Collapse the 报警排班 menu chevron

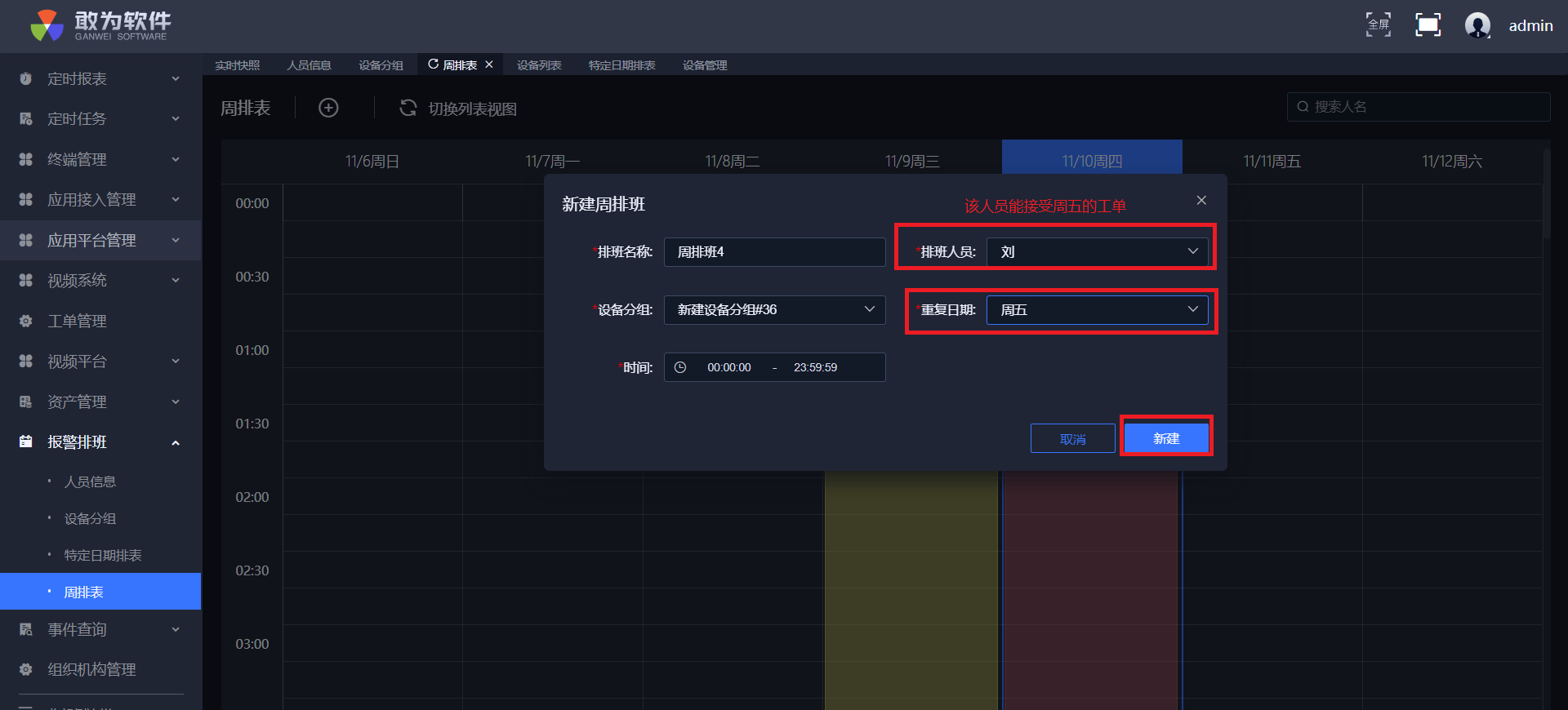tap(176, 442)
